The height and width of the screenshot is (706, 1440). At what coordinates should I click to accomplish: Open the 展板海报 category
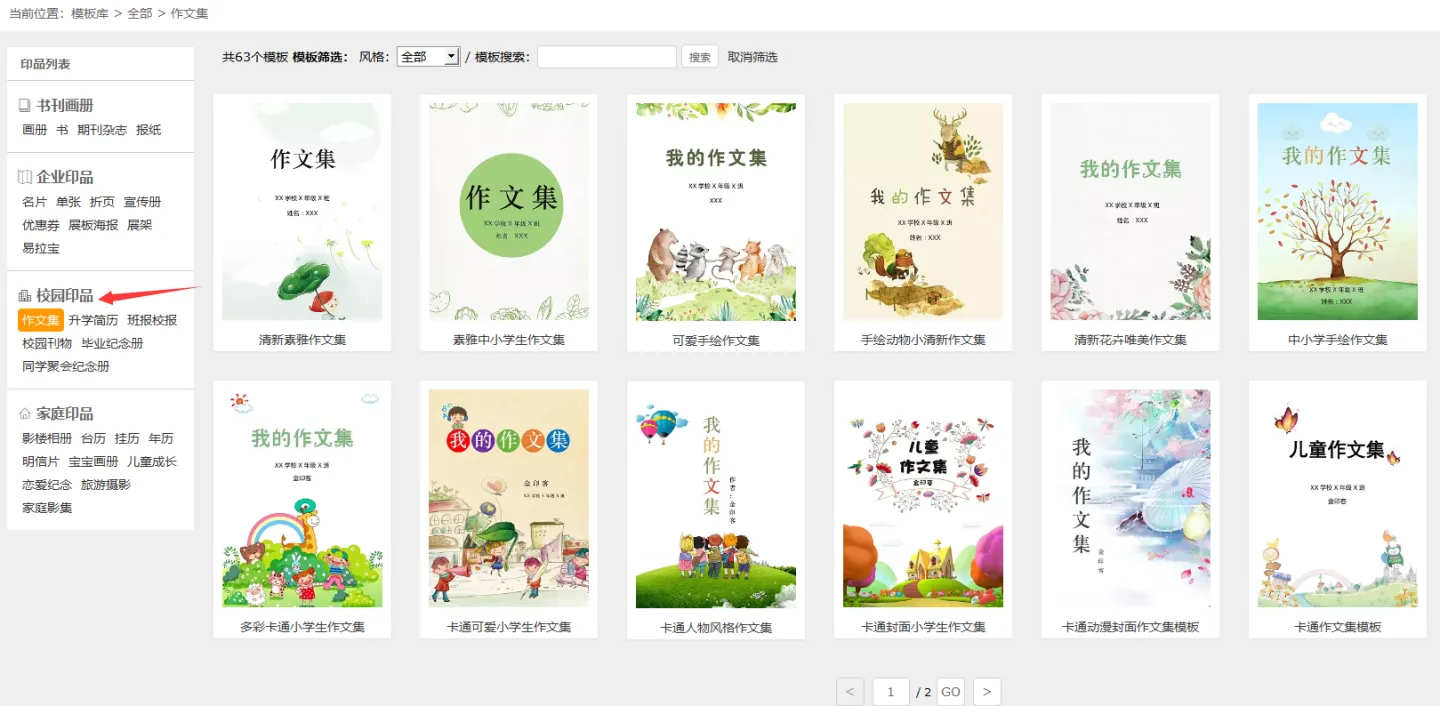tap(93, 225)
